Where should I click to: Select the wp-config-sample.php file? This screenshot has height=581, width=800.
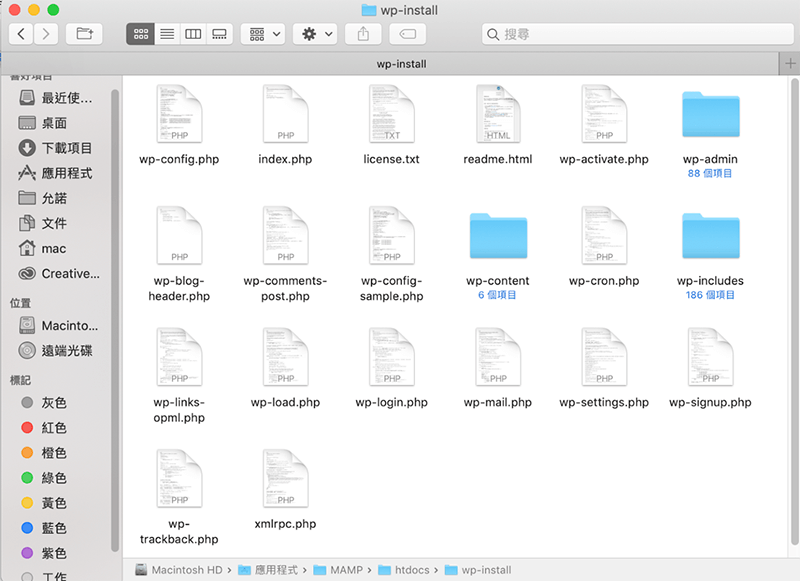click(x=391, y=254)
